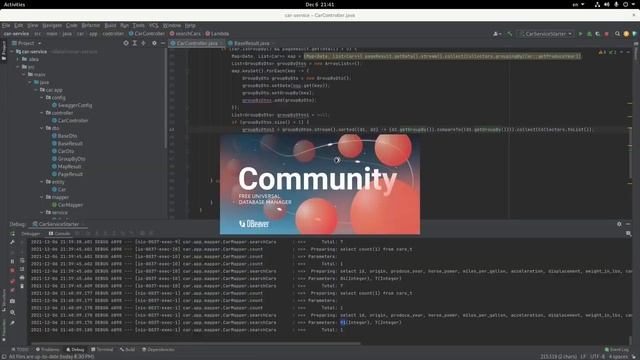The image size is (640, 360).
Task: Collapse the mapper package node
Action: click(x=42, y=197)
